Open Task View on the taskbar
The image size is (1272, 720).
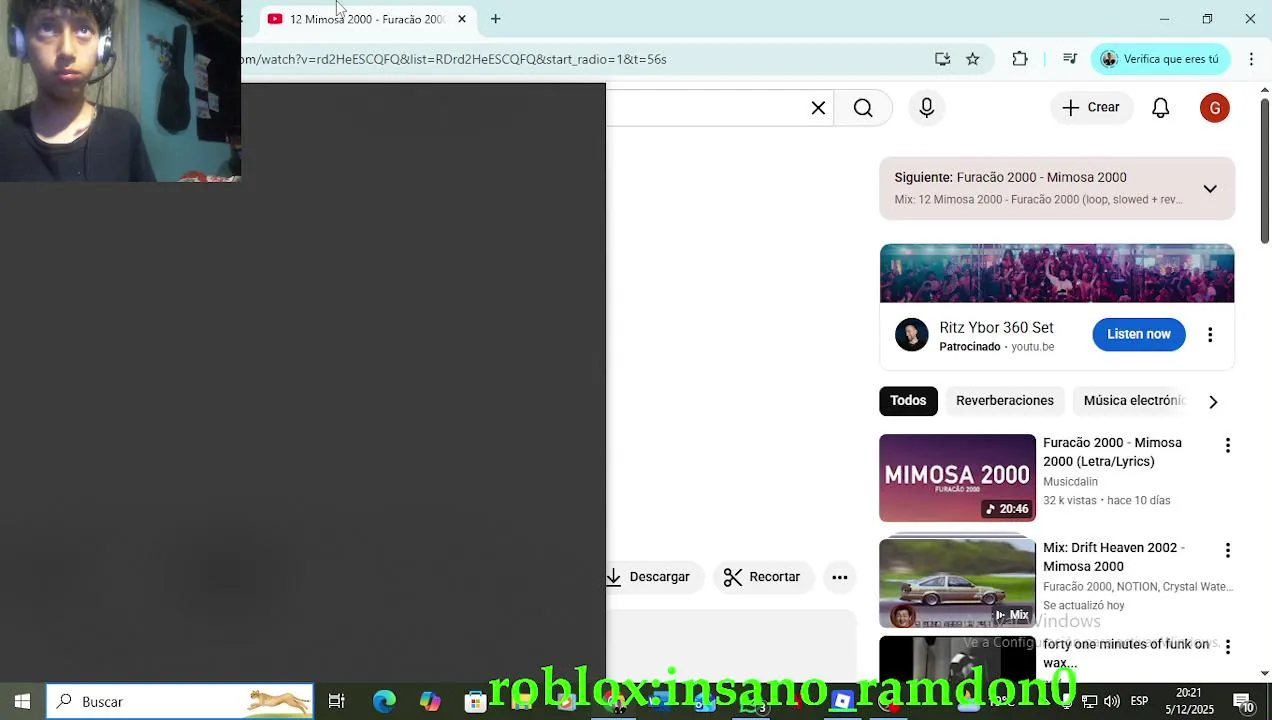[x=337, y=701]
